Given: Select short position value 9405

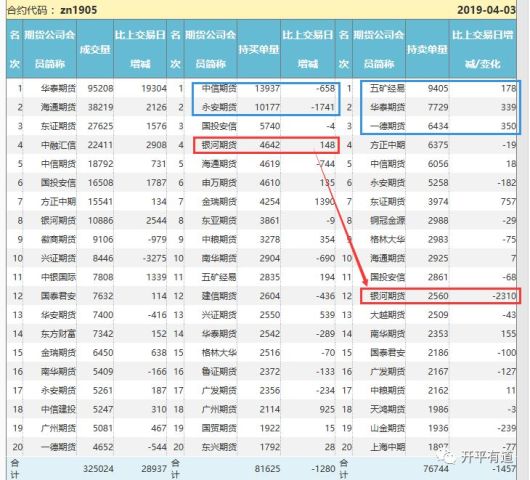Looking at the screenshot, I should tap(438, 89).
